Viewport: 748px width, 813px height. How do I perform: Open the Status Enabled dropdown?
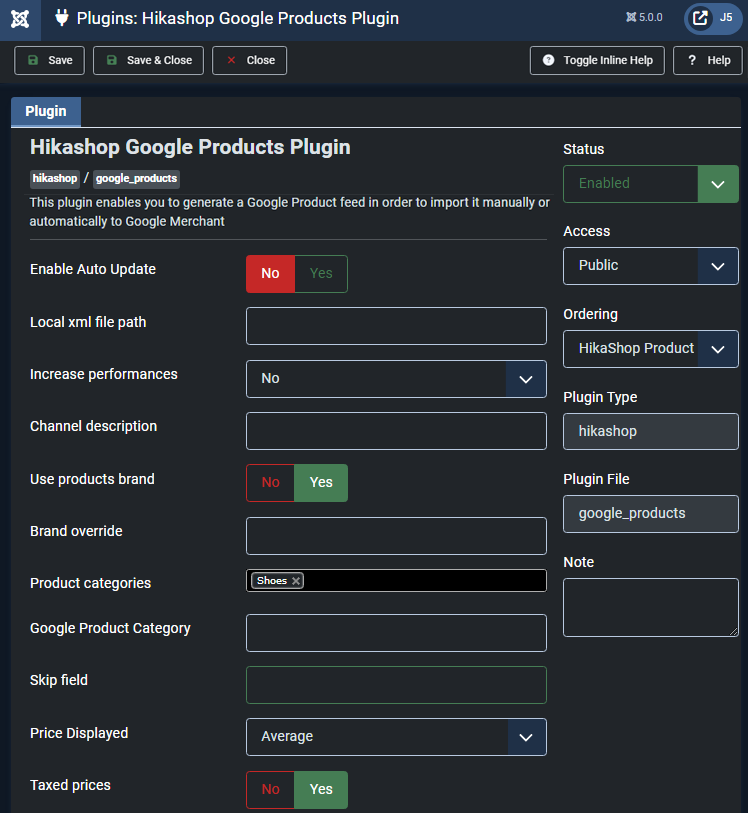[x=651, y=184]
